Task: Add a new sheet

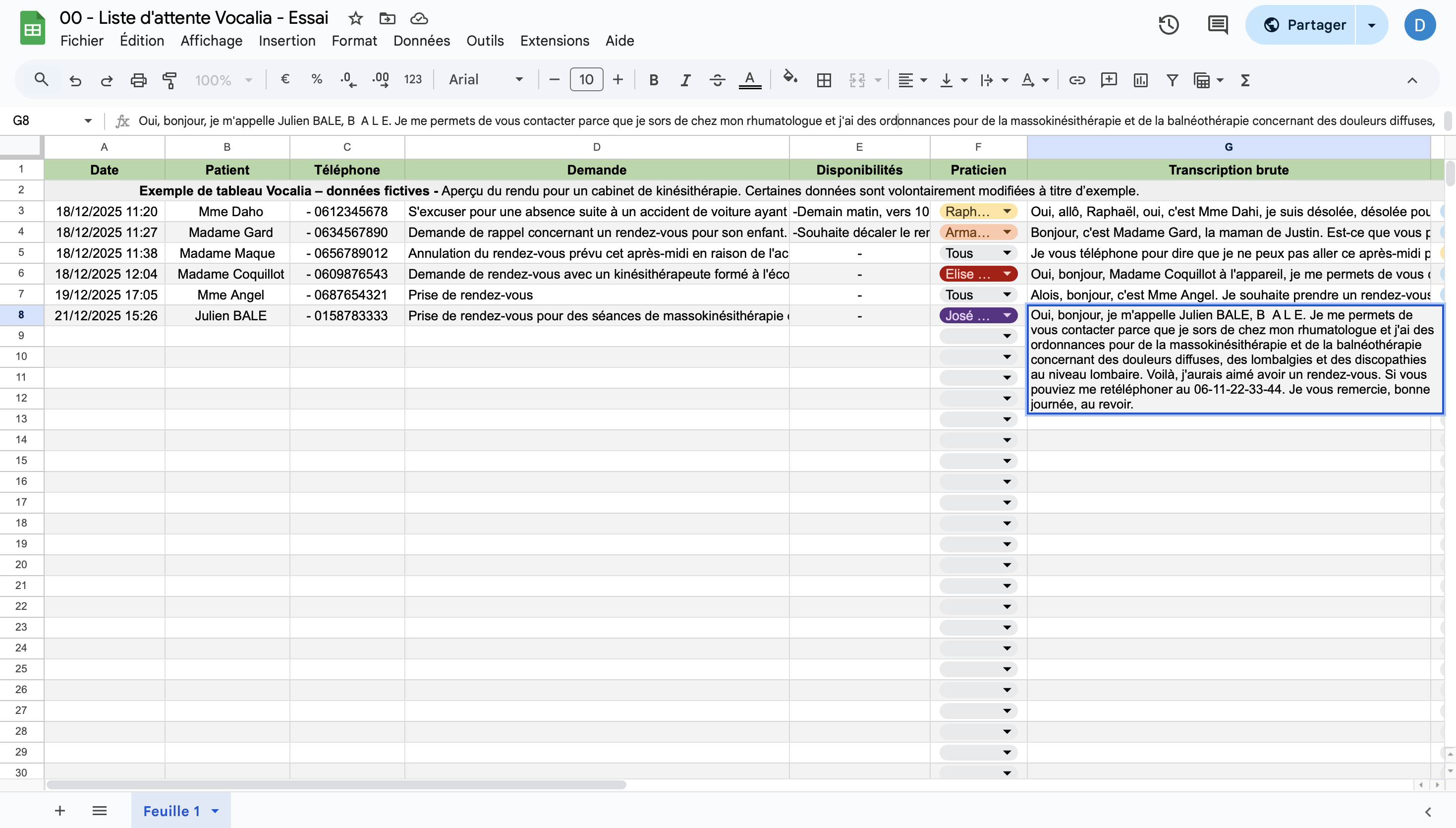Action: tap(59, 810)
